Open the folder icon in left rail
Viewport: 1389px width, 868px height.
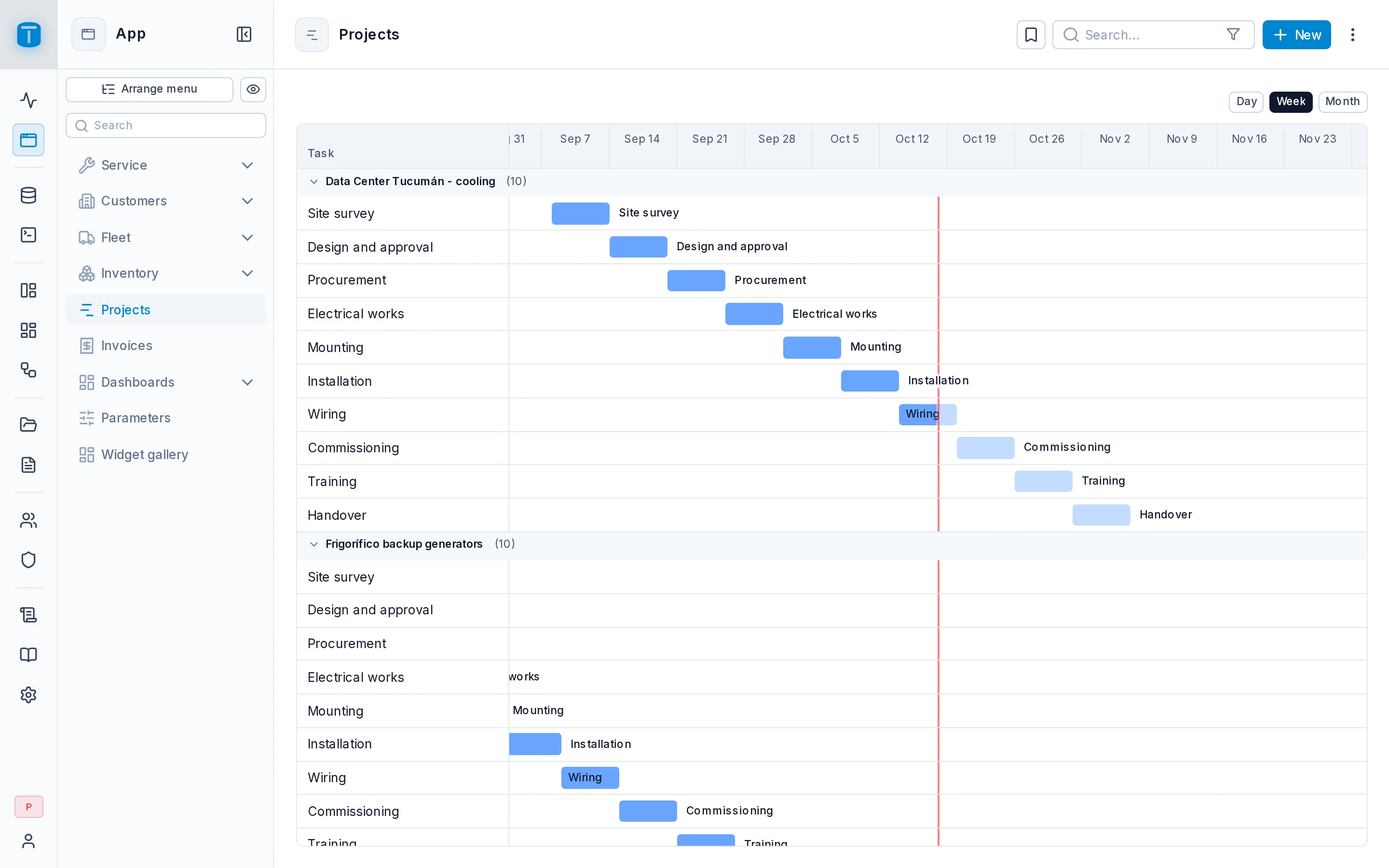[x=29, y=425]
